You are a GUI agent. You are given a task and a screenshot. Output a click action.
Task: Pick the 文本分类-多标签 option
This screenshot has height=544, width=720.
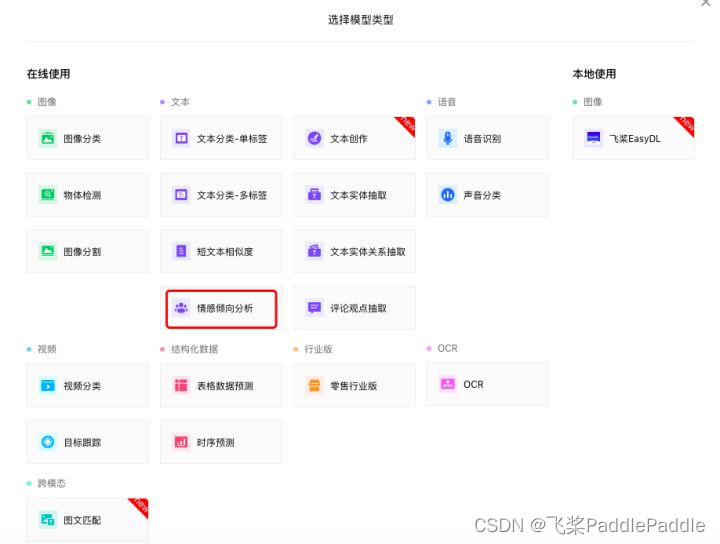(x=221, y=195)
